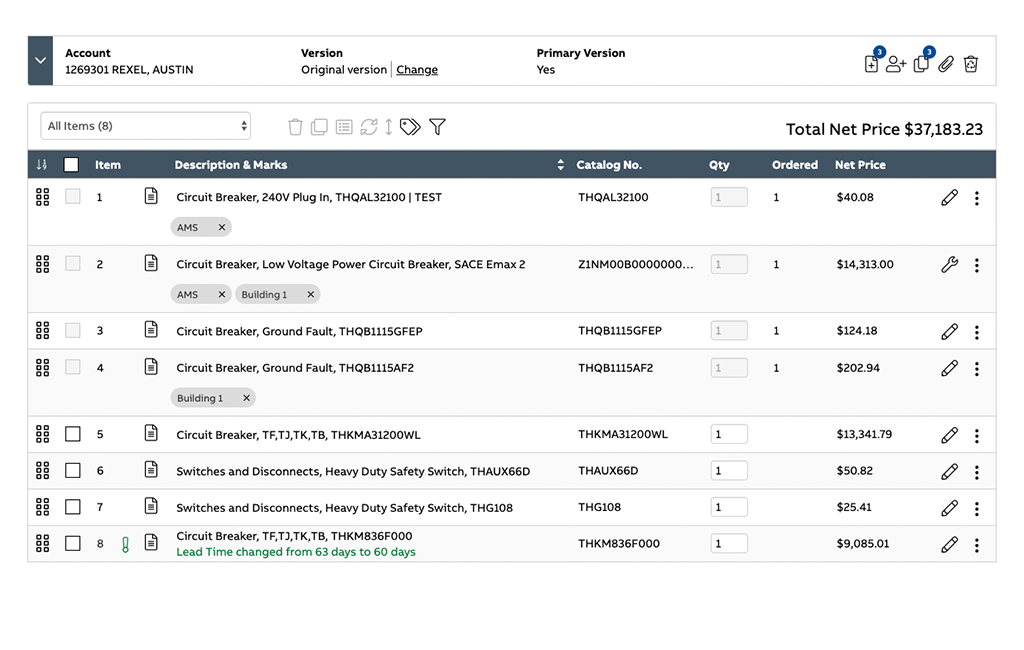
Task: Click quantity field for THKMA31200WL
Action: (x=729, y=434)
